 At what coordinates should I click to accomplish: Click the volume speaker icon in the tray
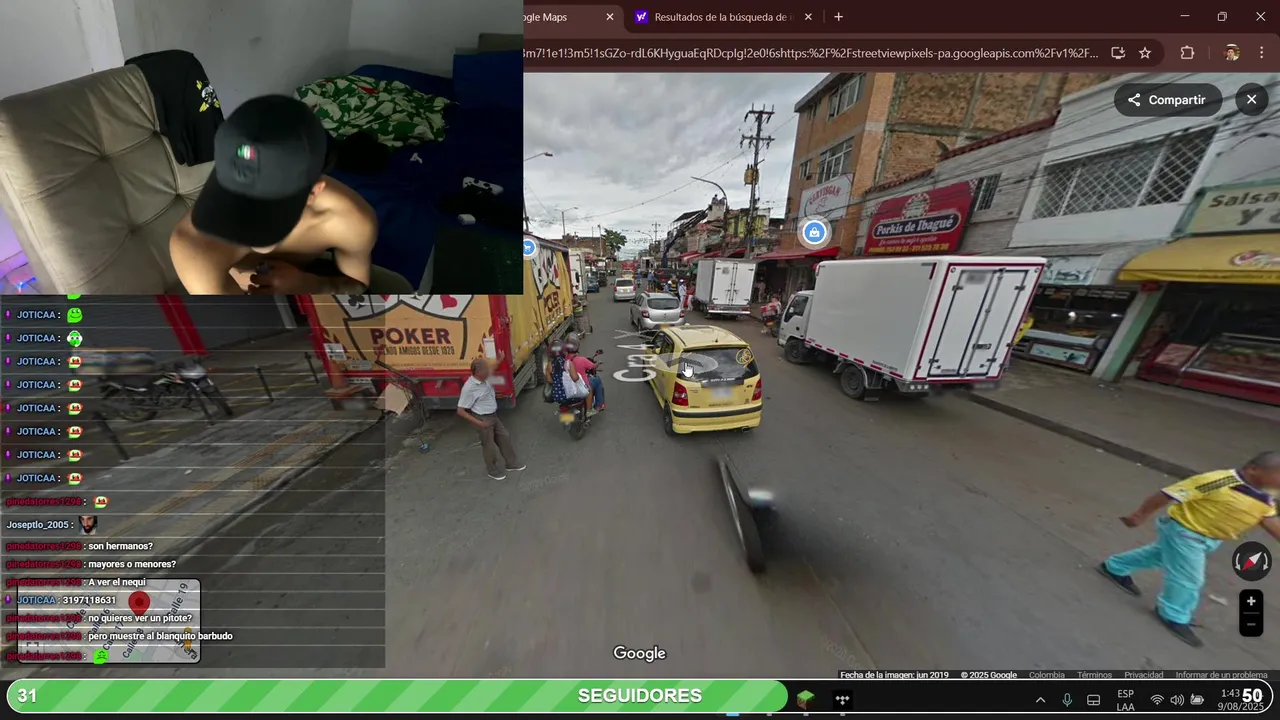tap(1177, 700)
